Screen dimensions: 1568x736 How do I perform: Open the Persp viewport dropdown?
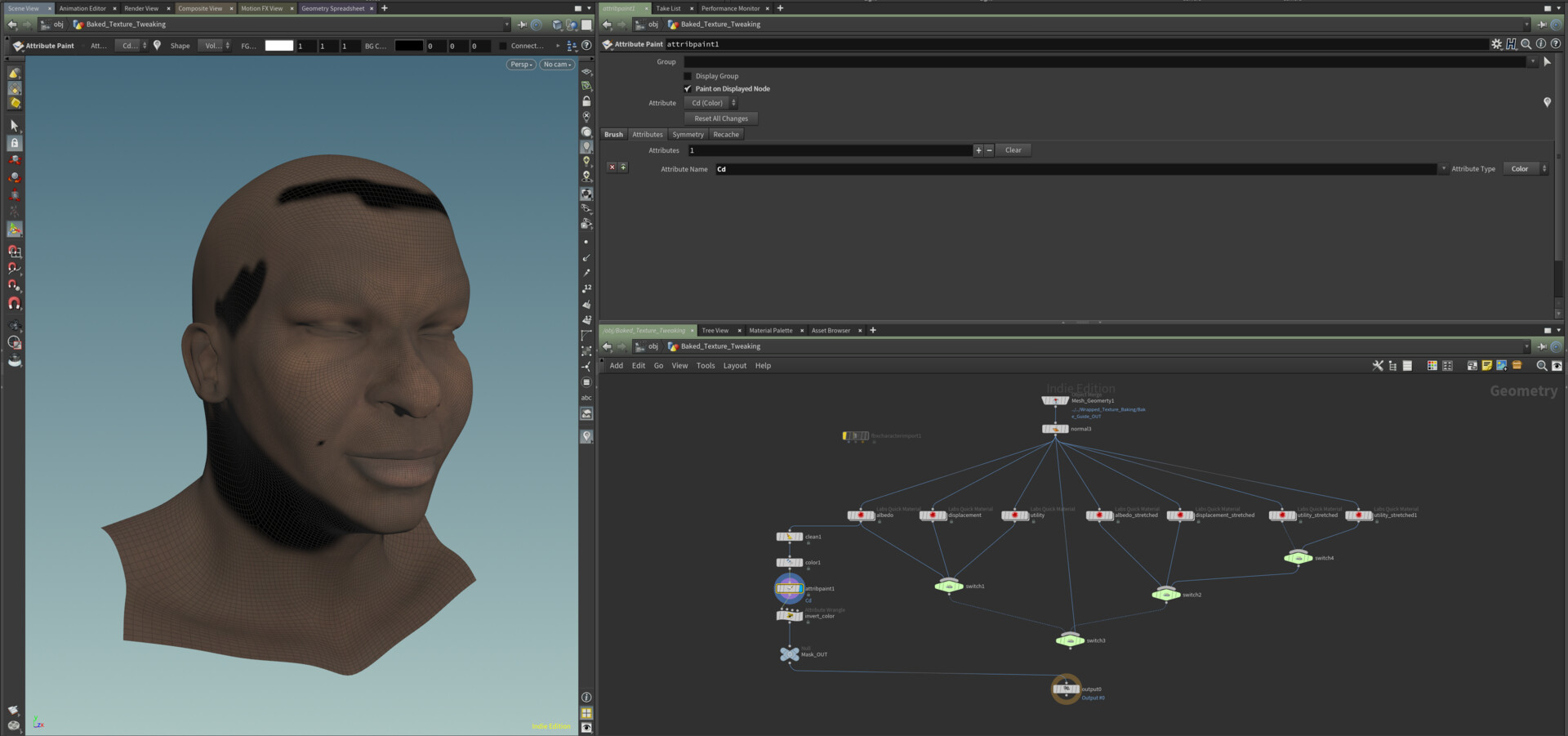pos(521,65)
